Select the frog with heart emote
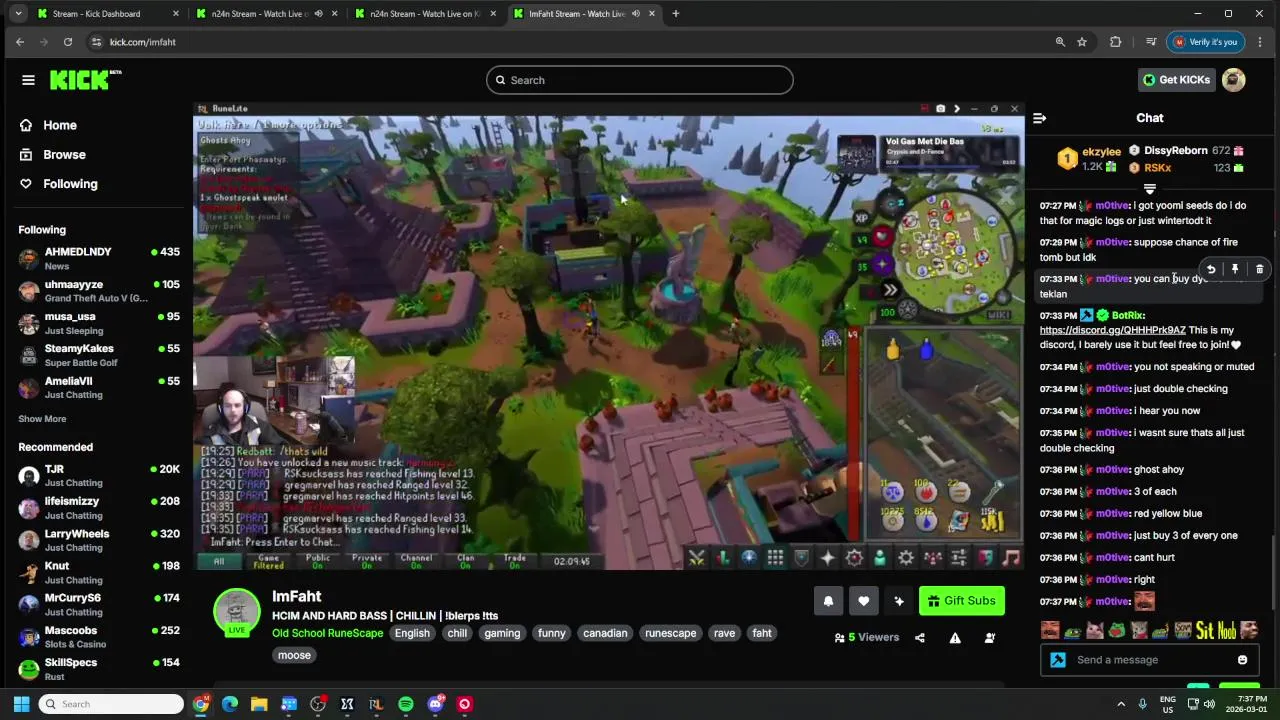Viewport: 1280px width, 720px height. pyautogui.click(x=1117, y=631)
